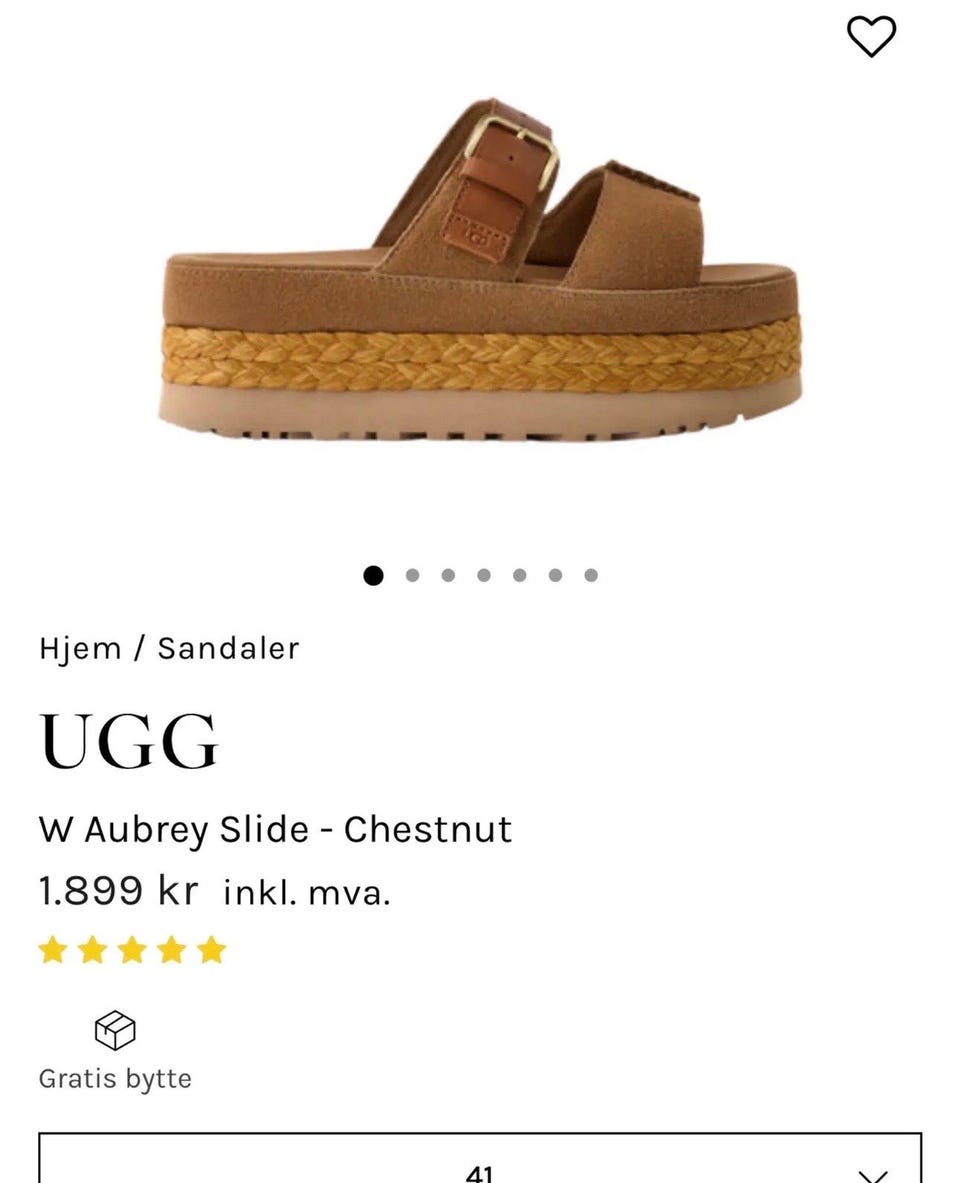Show the sixth product image dot
Screen dimensions: 960x1183
[x=555, y=576]
